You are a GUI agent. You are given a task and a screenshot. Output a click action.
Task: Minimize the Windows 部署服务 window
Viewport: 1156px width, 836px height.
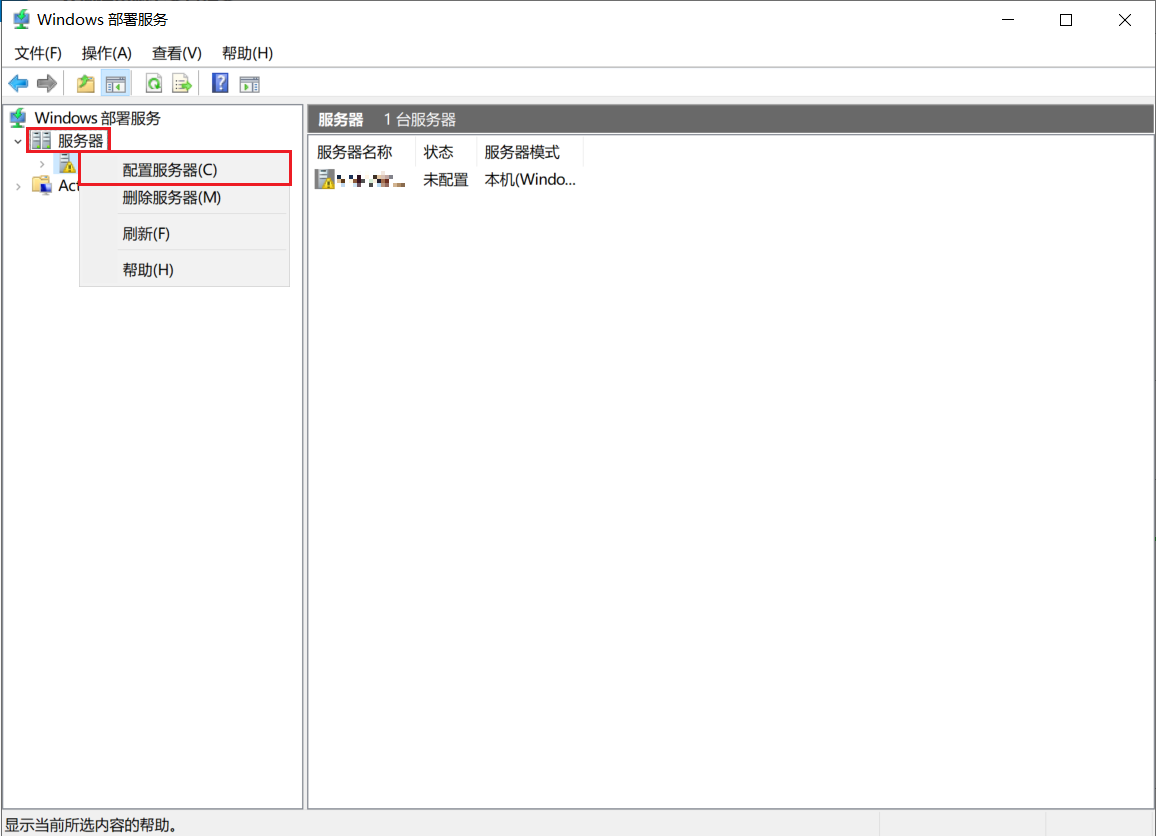1008,20
